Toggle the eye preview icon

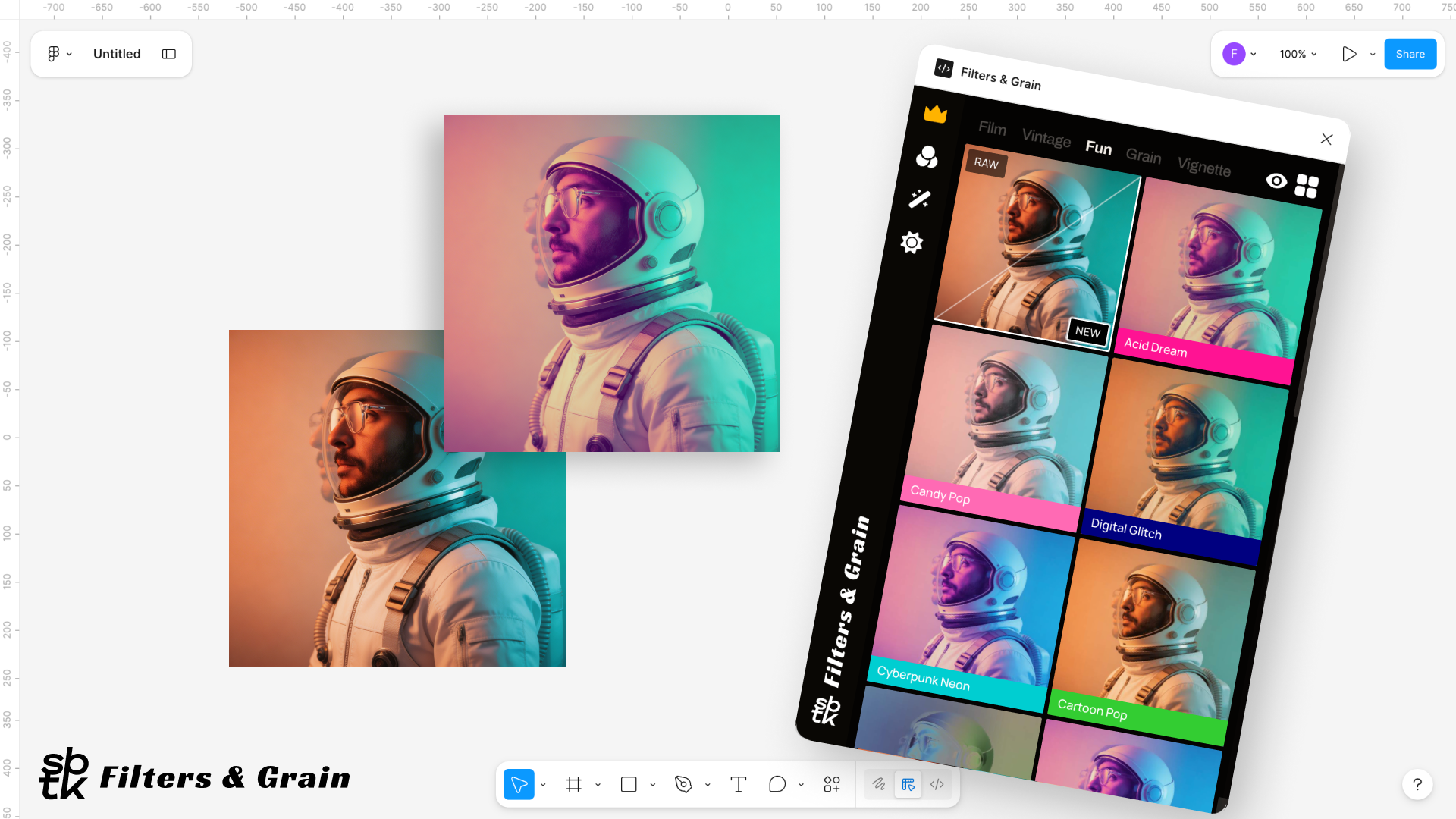coord(1276,180)
